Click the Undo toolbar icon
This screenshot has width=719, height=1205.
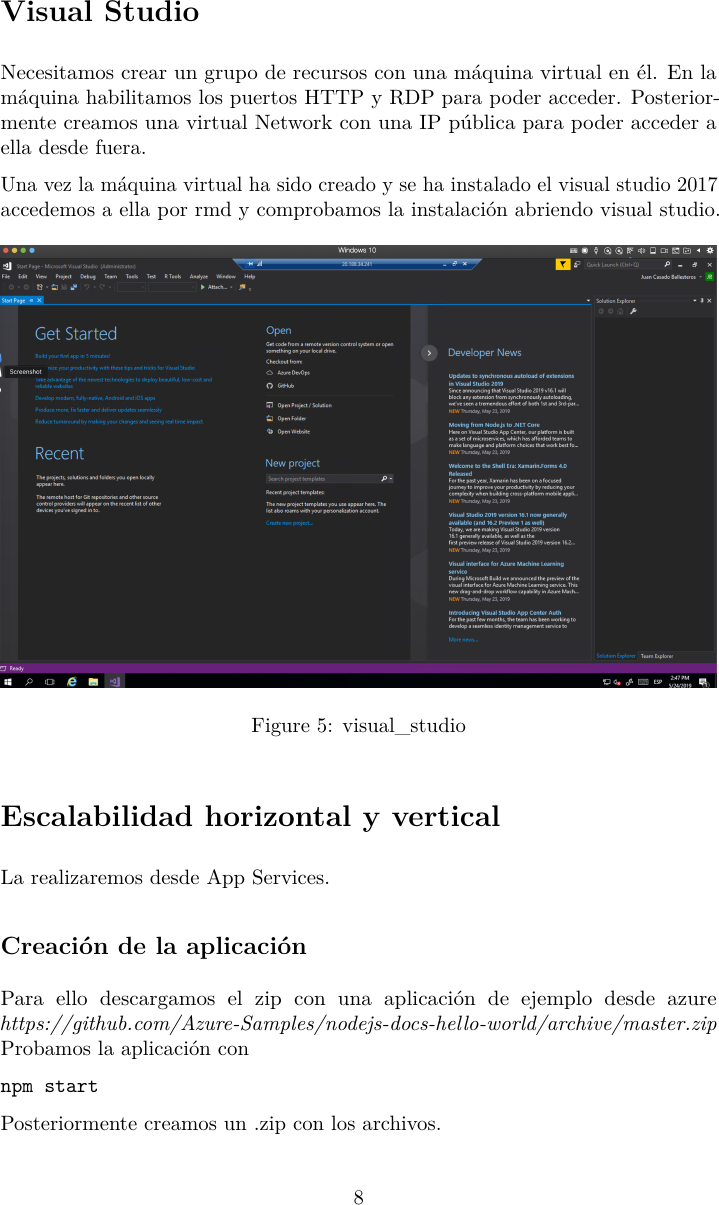(x=87, y=287)
